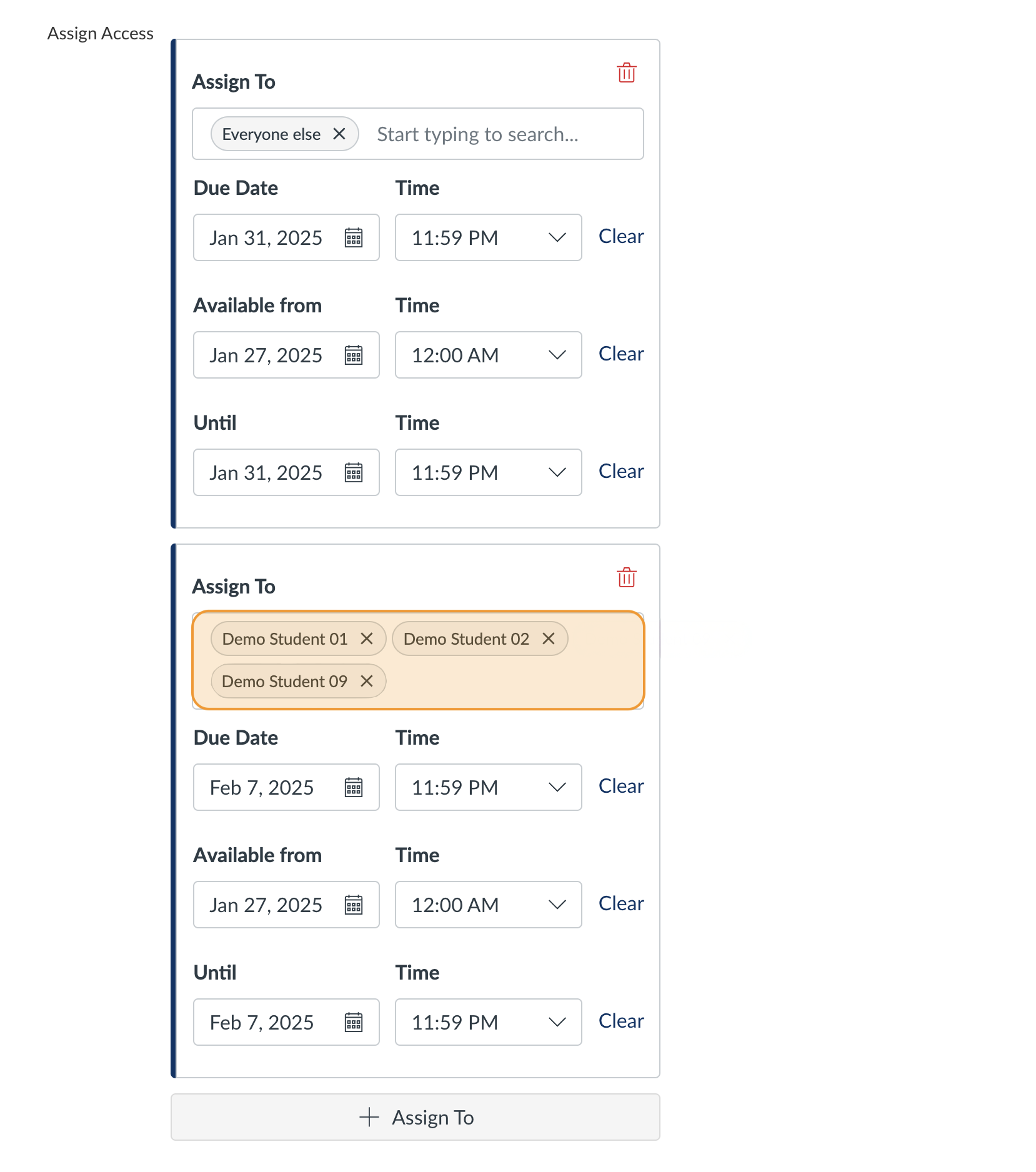
Task: Remove Demo Student 01 from the assignment
Action: click(367, 638)
